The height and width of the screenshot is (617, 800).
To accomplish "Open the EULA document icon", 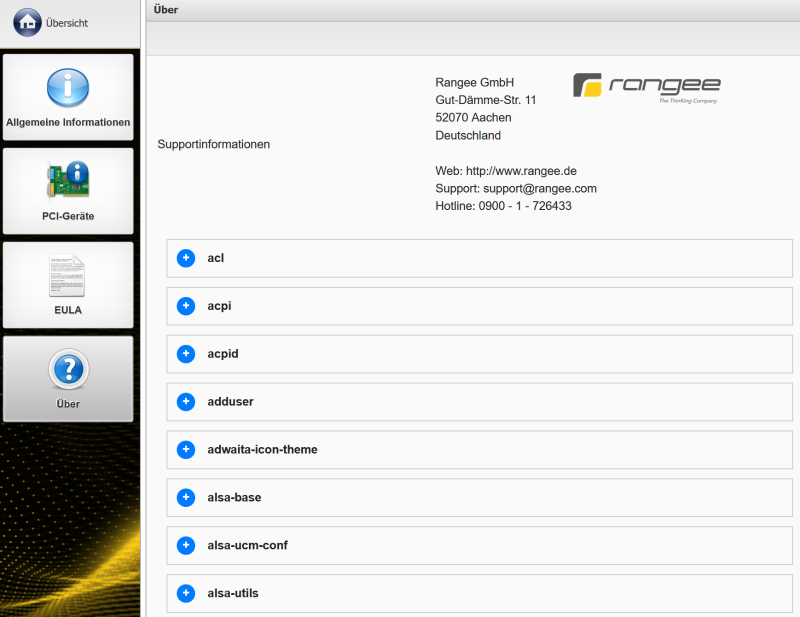I will click(x=68, y=275).
